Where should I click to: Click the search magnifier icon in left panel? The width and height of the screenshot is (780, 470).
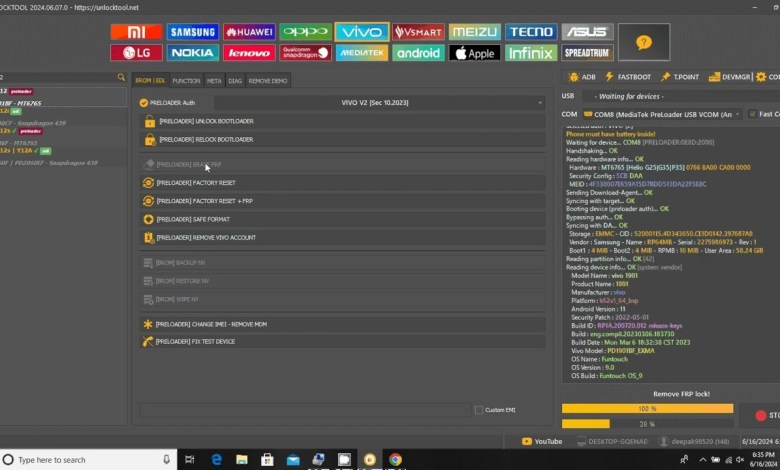click(x=121, y=77)
